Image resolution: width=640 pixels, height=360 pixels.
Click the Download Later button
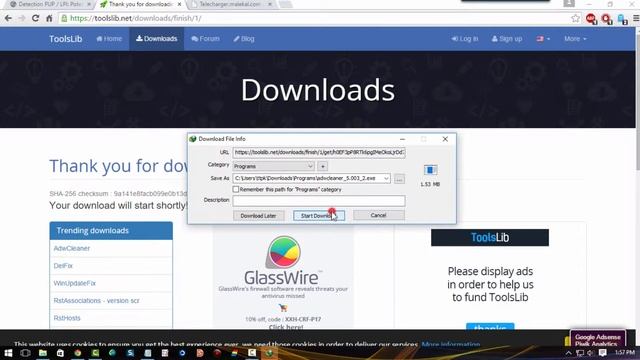[x=258, y=216]
